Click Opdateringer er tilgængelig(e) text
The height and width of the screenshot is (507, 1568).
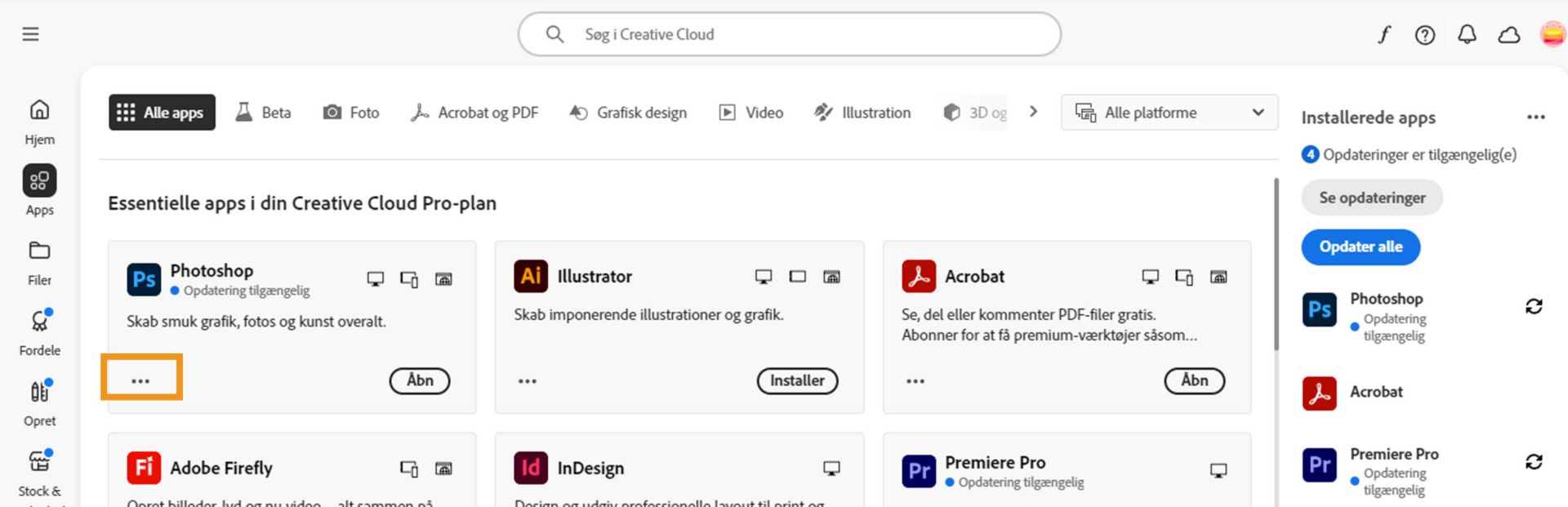click(x=1419, y=154)
